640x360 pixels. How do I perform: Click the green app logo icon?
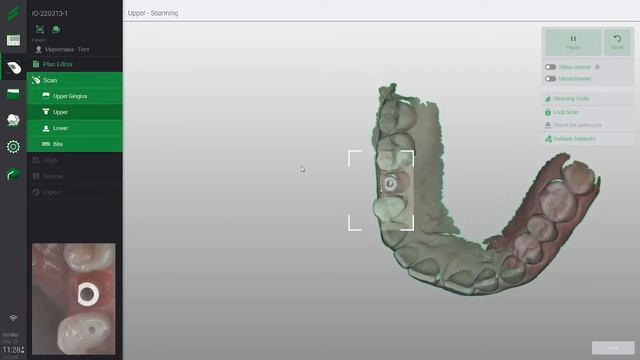(13, 13)
